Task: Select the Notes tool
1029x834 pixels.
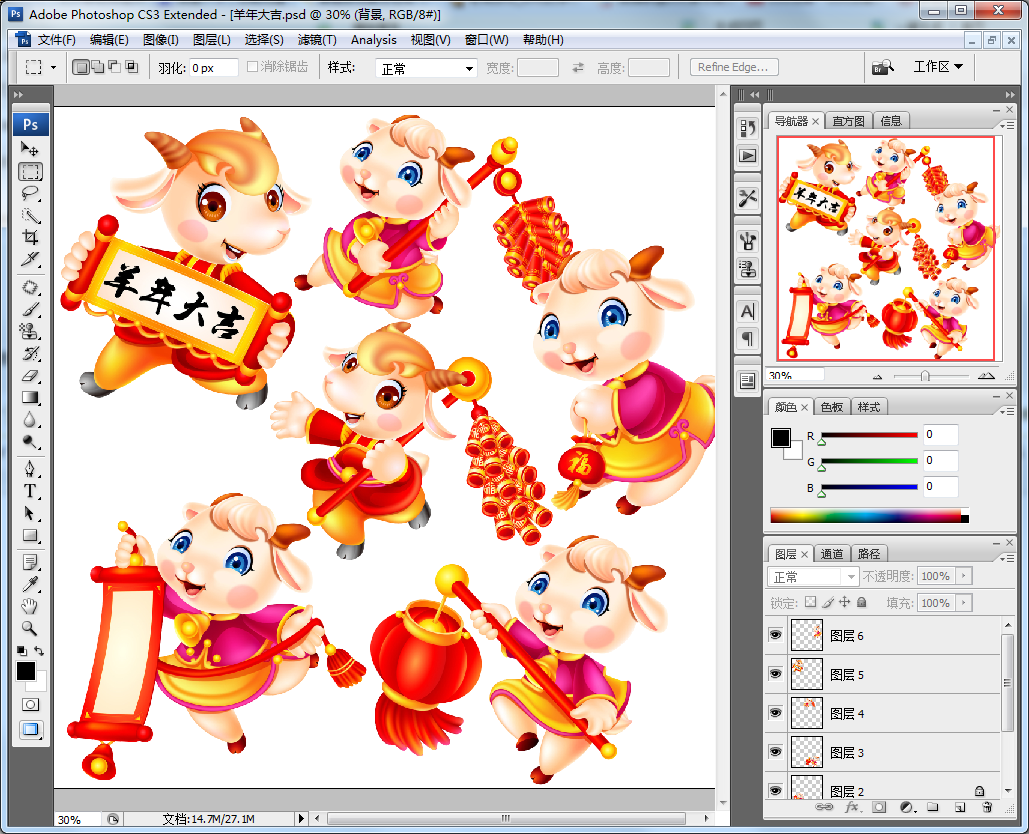Action: tap(30, 562)
